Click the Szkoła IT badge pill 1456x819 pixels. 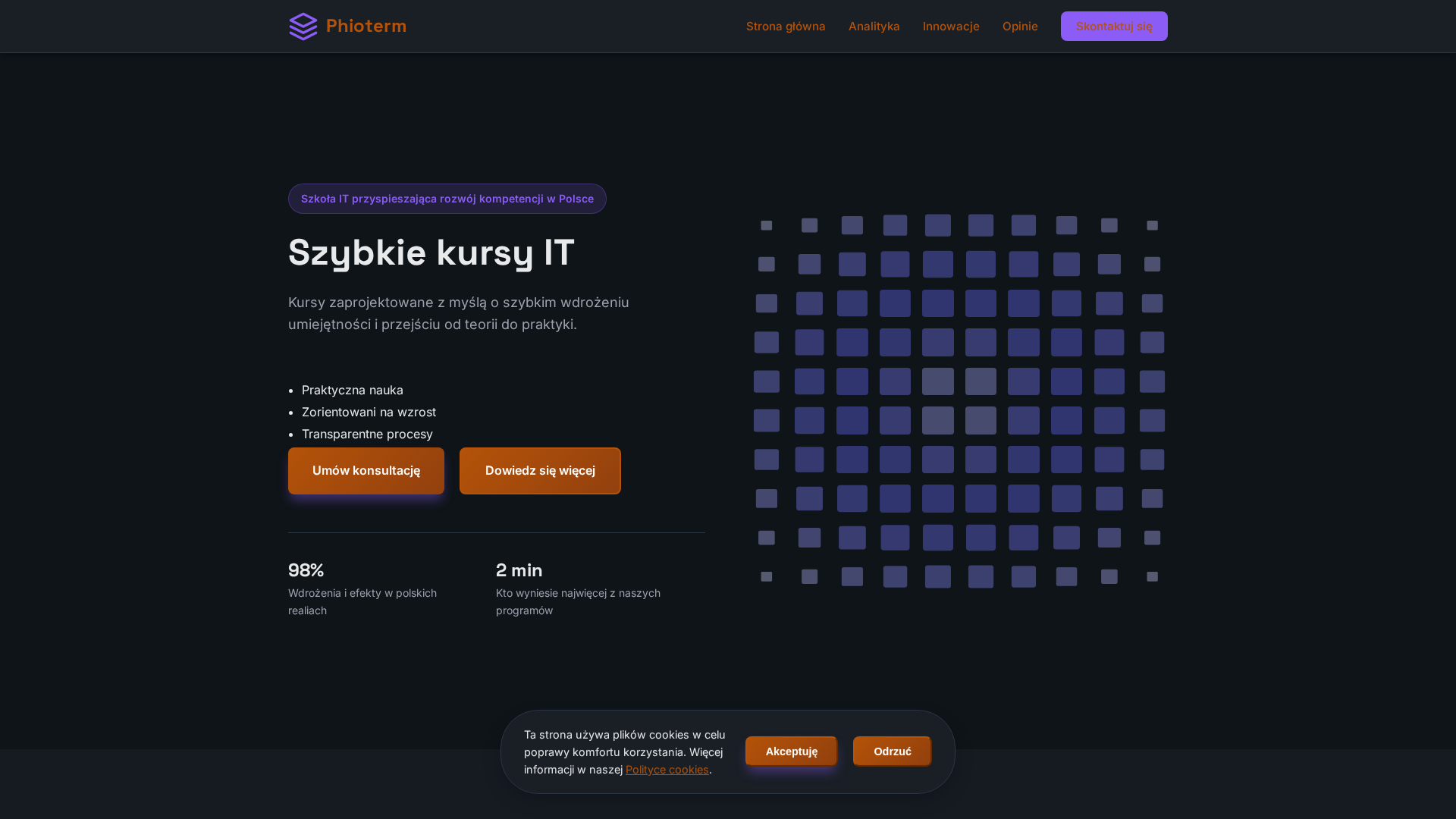point(447,199)
